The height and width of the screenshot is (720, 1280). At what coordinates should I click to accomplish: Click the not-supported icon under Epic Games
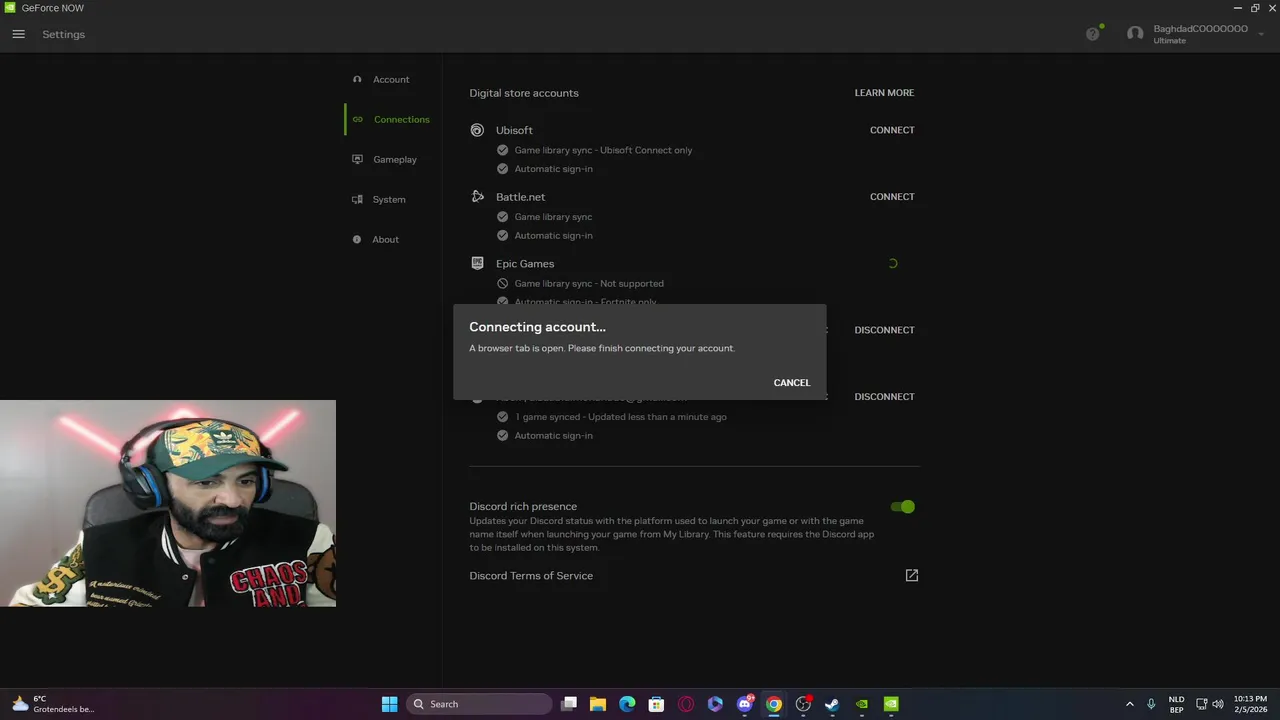503,284
